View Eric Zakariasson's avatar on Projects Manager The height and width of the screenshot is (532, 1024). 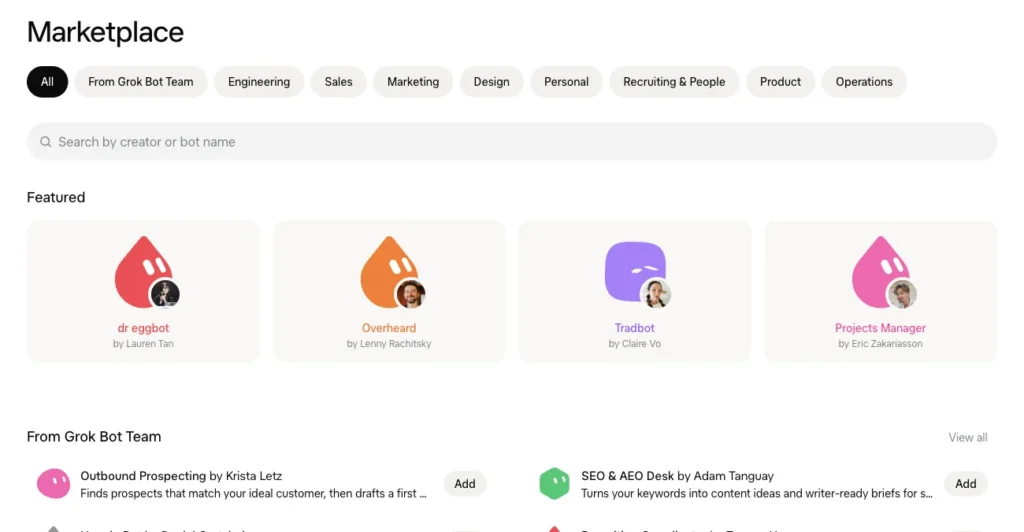[902, 294]
